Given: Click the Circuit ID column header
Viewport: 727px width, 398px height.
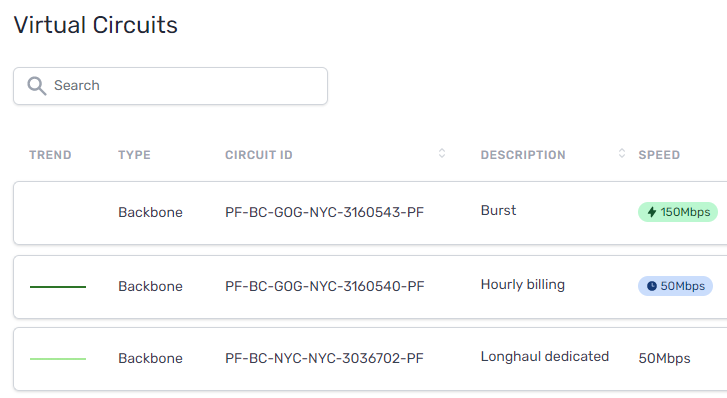Looking at the screenshot, I should click(x=259, y=155).
